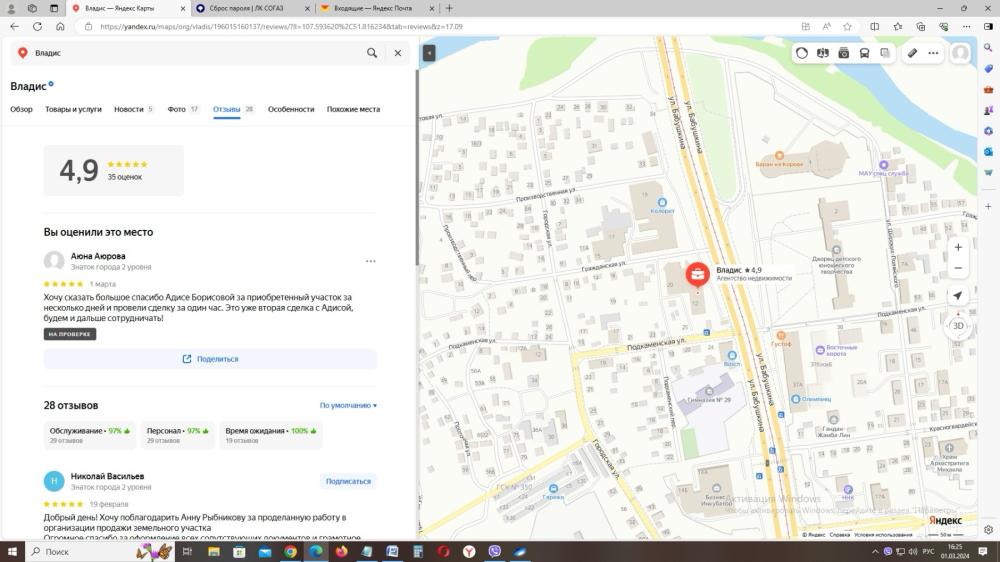Filter reviews by Персонал 97%

click(x=178, y=435)
